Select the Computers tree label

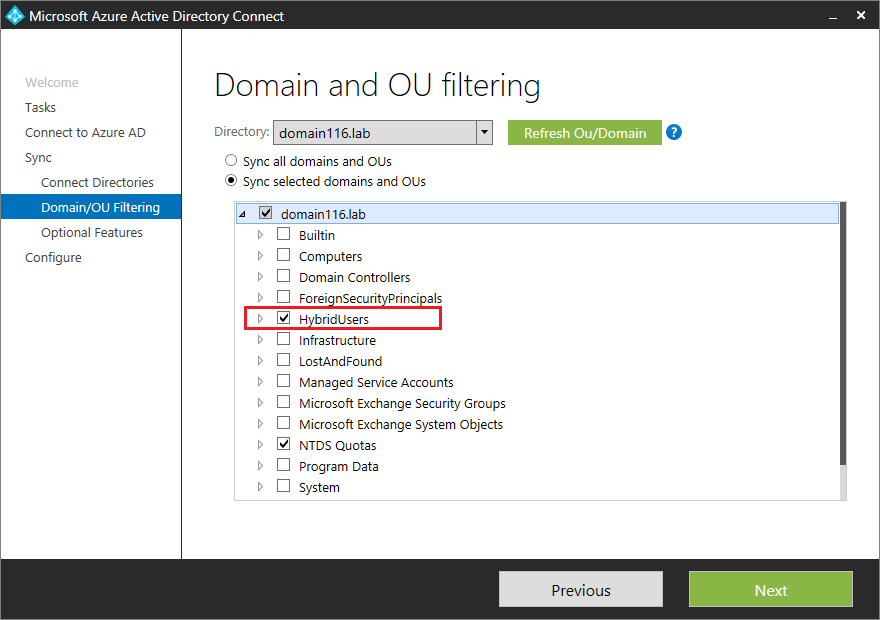[x=331, y=256]
